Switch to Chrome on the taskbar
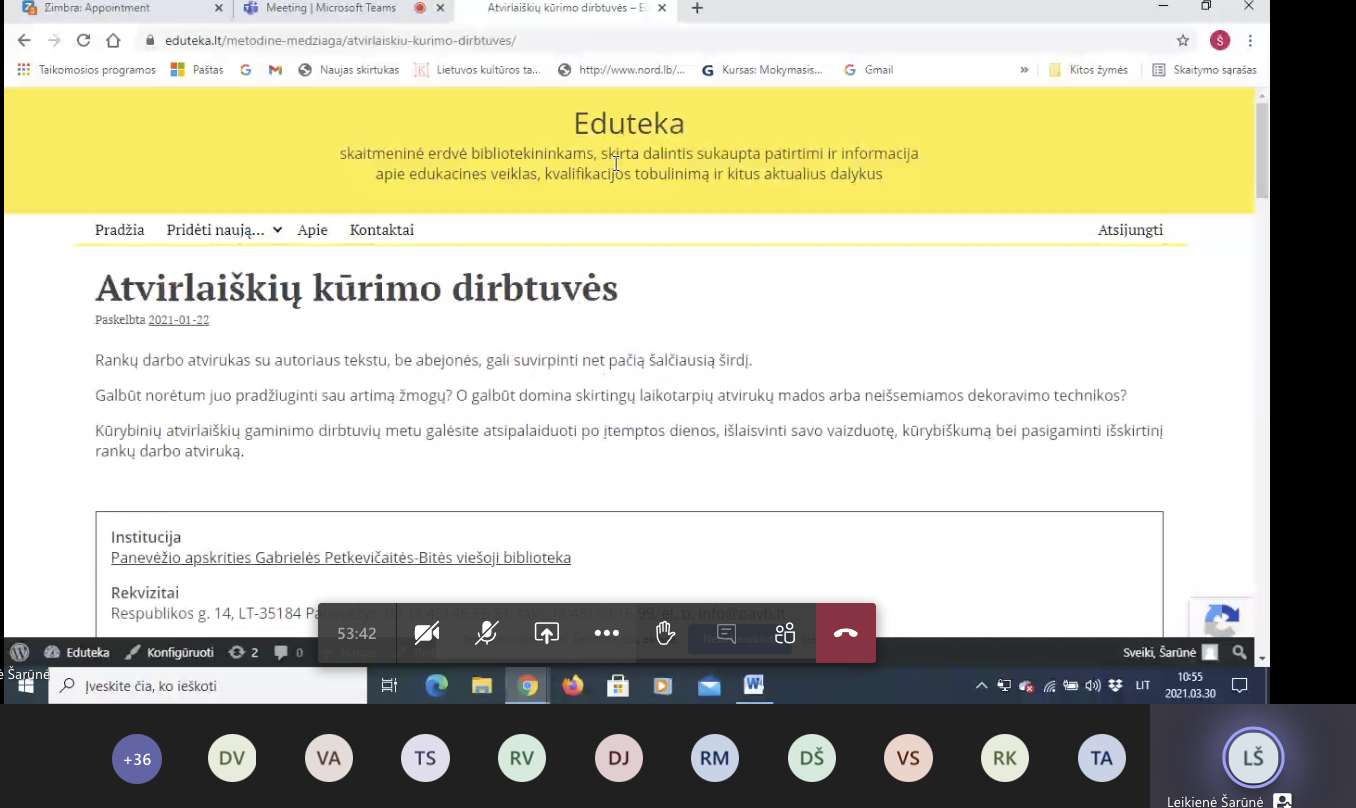1356x808 pixels. [x=528, y=686]
